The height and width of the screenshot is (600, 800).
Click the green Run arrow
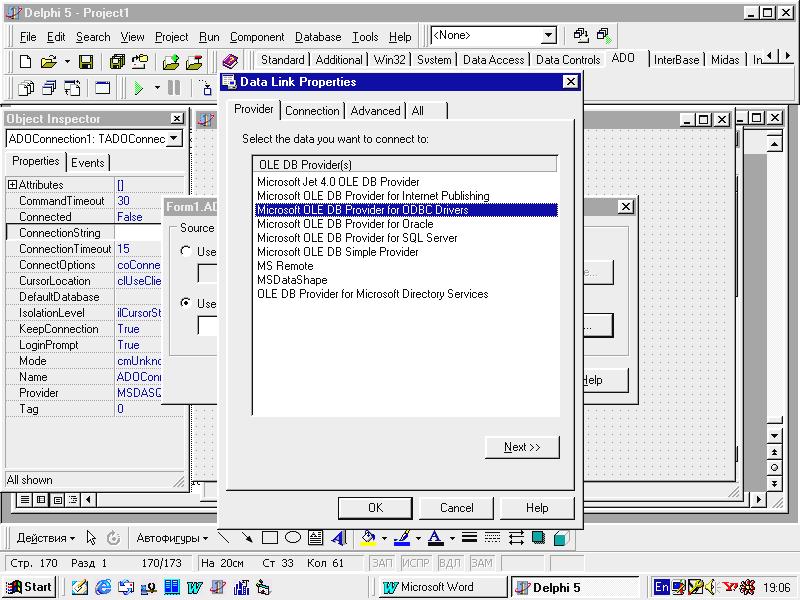138,88
